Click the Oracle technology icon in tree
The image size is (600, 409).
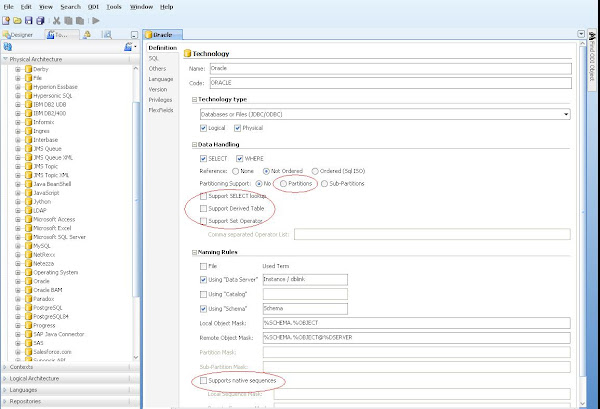(28, 281)
